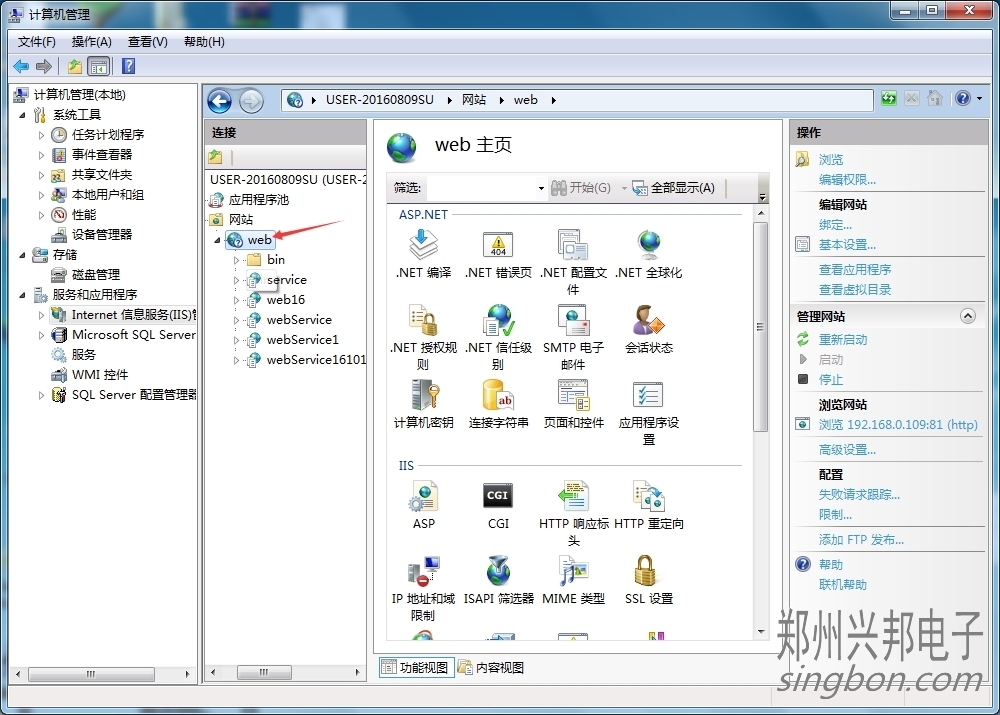
Task: Click the 基本设置... link
Action: (847, 245)
